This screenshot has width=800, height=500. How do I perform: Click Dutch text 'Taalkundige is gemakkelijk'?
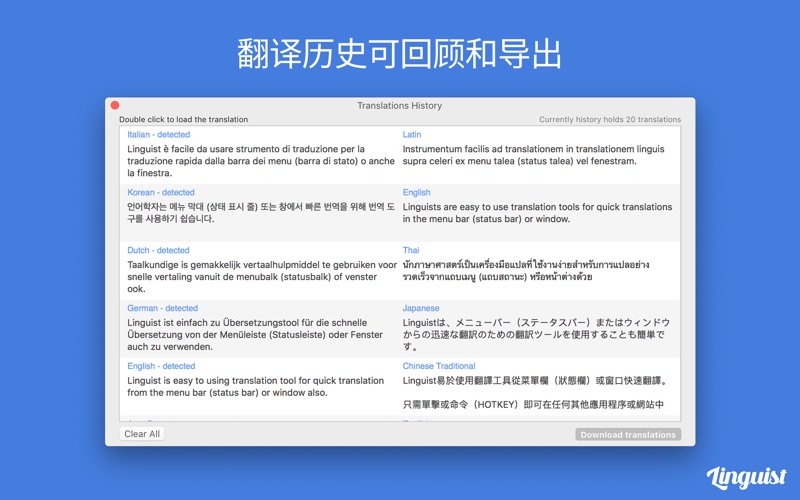click(262, 277)
